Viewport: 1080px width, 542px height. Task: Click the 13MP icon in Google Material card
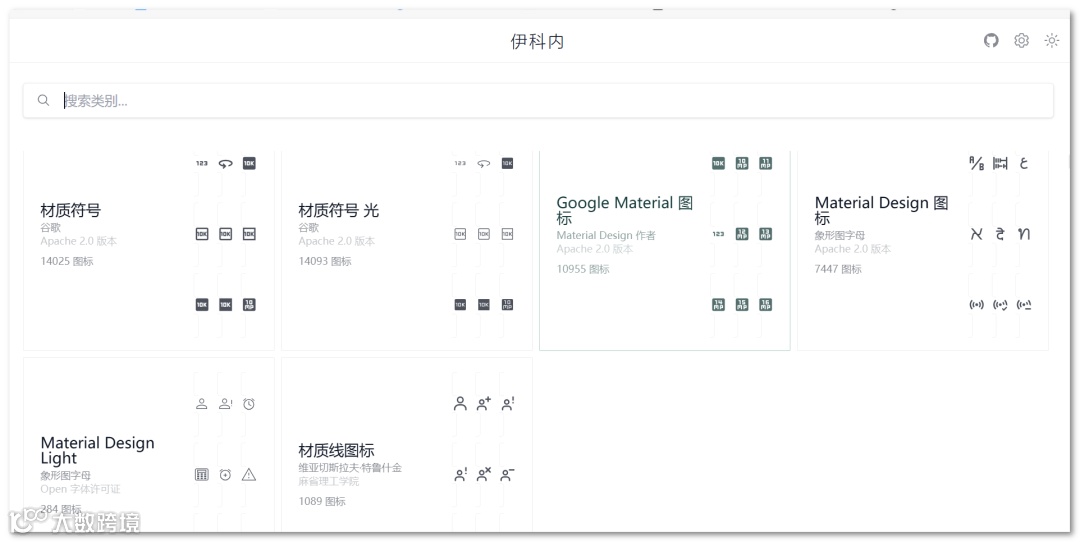tap(765, 234)
